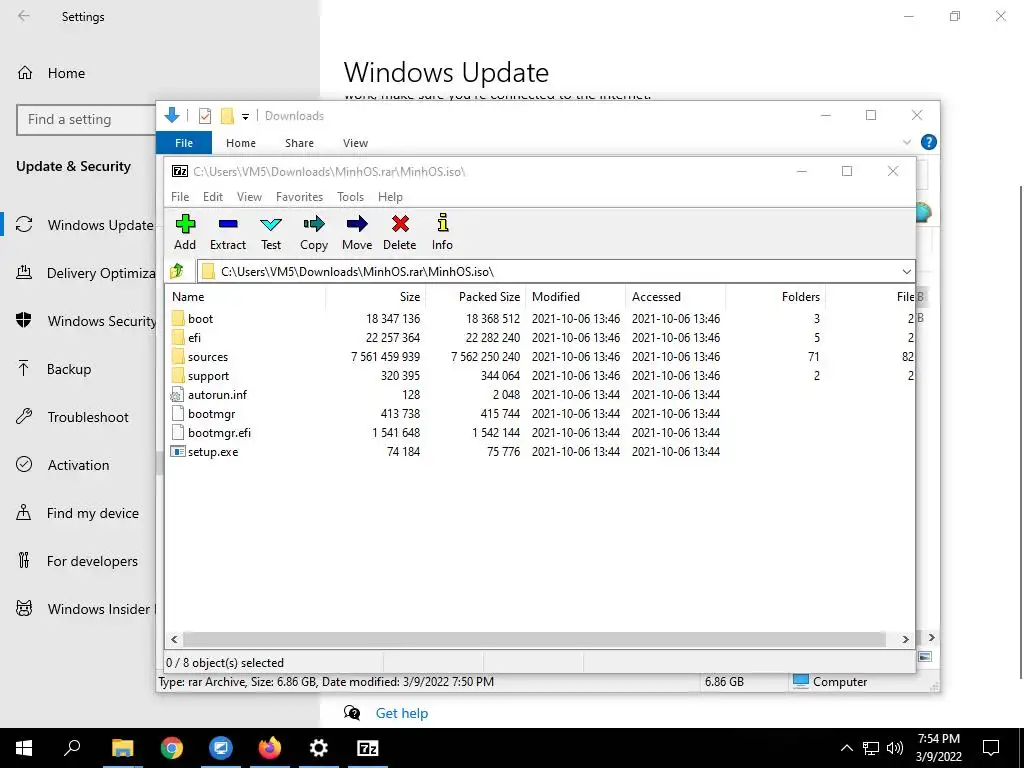Click the Windows Start button
Screen dimensions: 1024x768
click(x=24, y=748)
